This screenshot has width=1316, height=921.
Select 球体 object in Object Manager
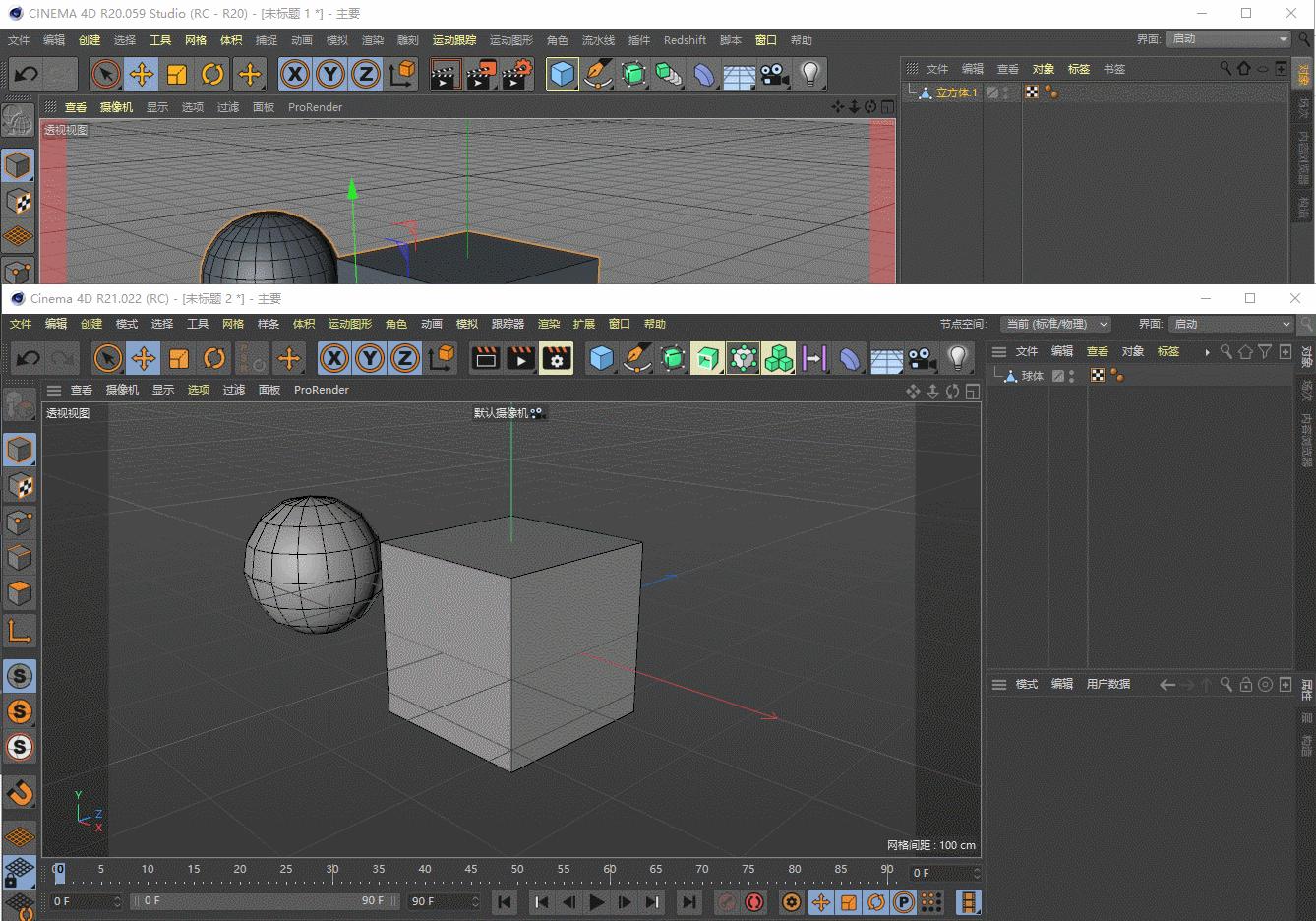tap(1032, 376)
